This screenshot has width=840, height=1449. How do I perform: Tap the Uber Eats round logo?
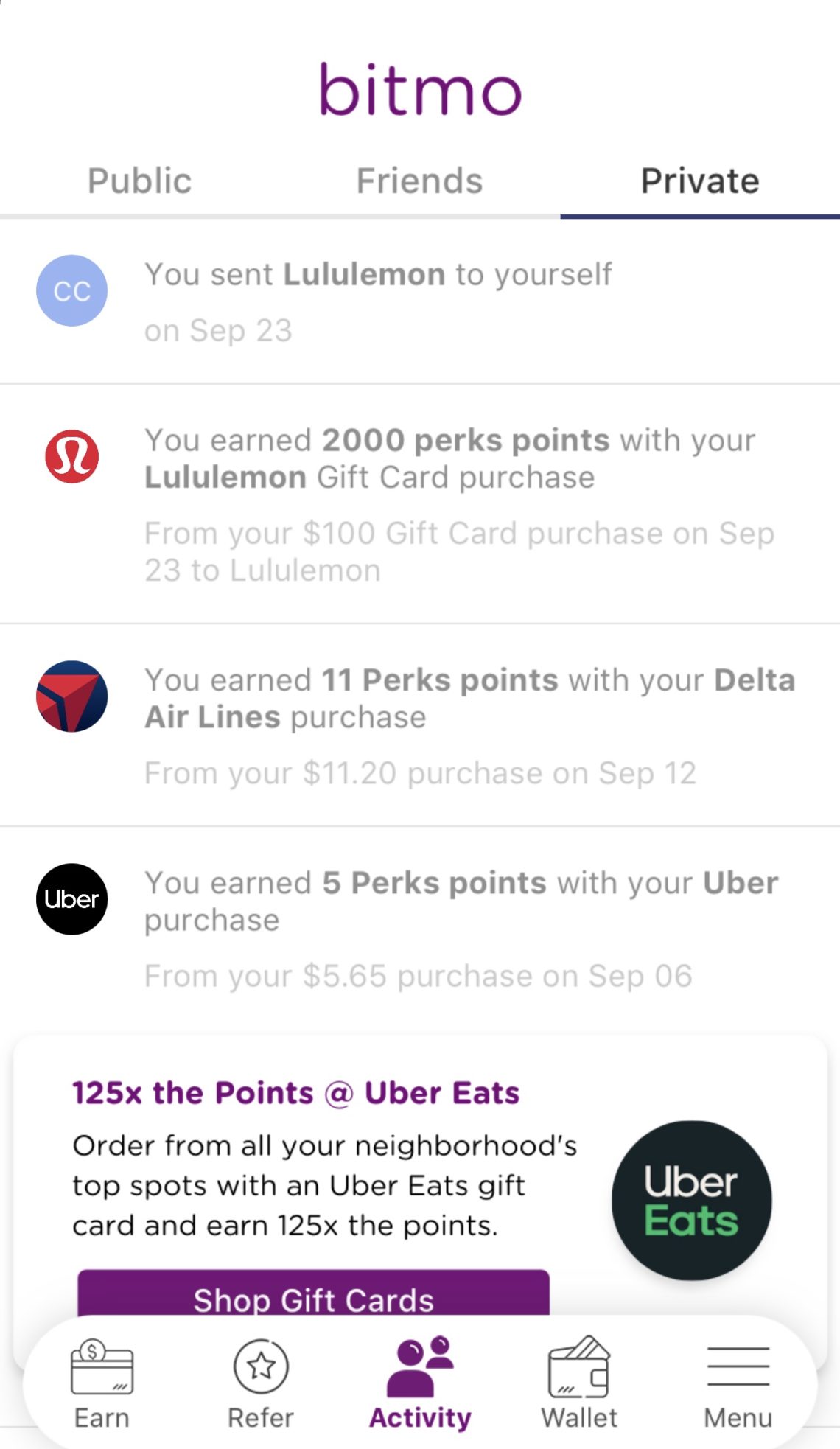[691, 1201]
